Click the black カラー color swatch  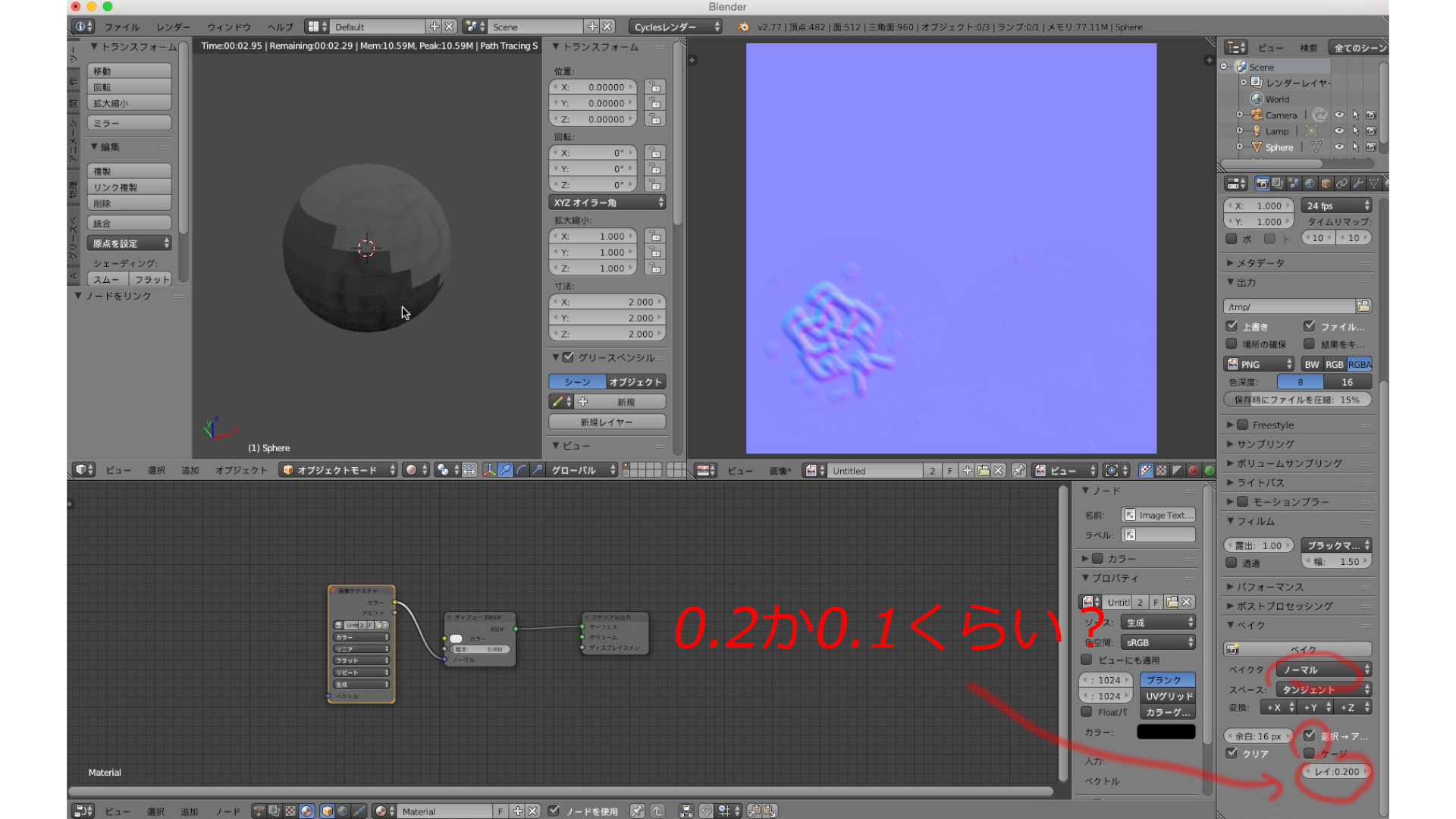tap(1166, 733)
